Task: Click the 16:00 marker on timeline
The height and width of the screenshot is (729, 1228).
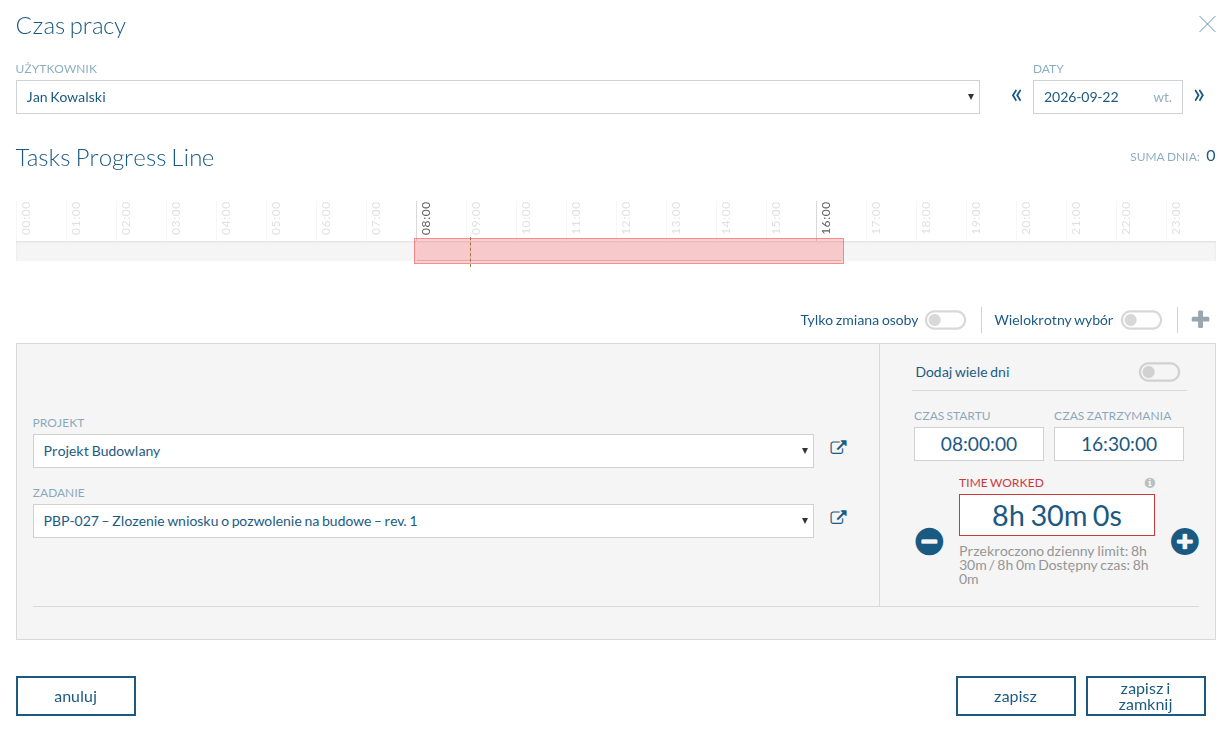Action: 825,217
